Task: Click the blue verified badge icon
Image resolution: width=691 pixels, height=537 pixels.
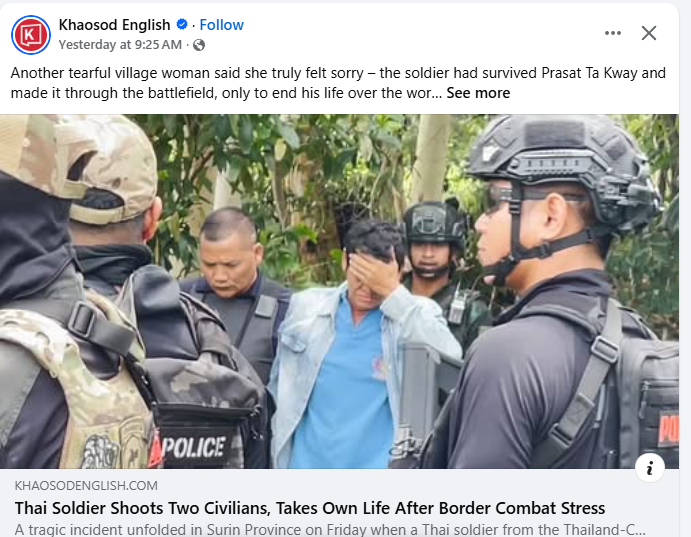Action: (x=182, y=24)
